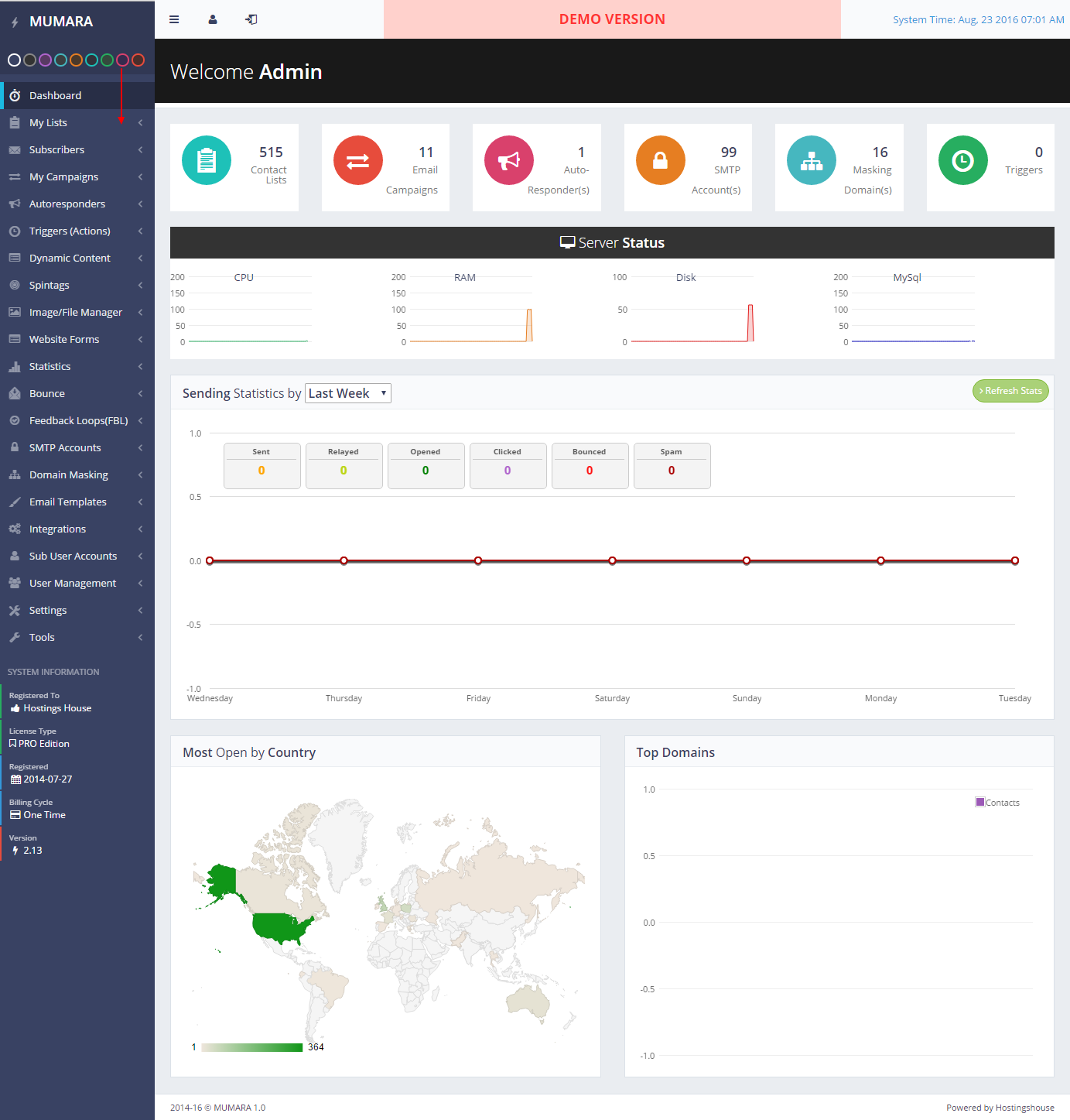This screenshot has width=1070, height=1120.
Task: Click the red Email Campaigns arrows icon
Action: click(x=357, y=160)
